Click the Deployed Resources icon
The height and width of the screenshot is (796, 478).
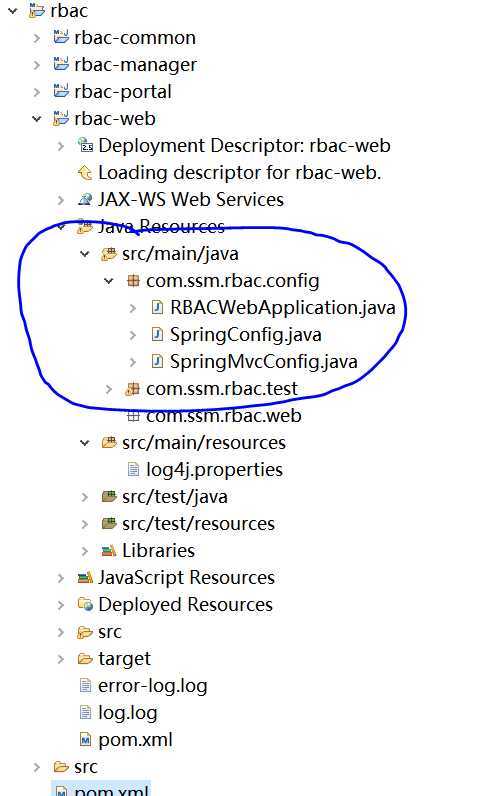coord(85,604)
